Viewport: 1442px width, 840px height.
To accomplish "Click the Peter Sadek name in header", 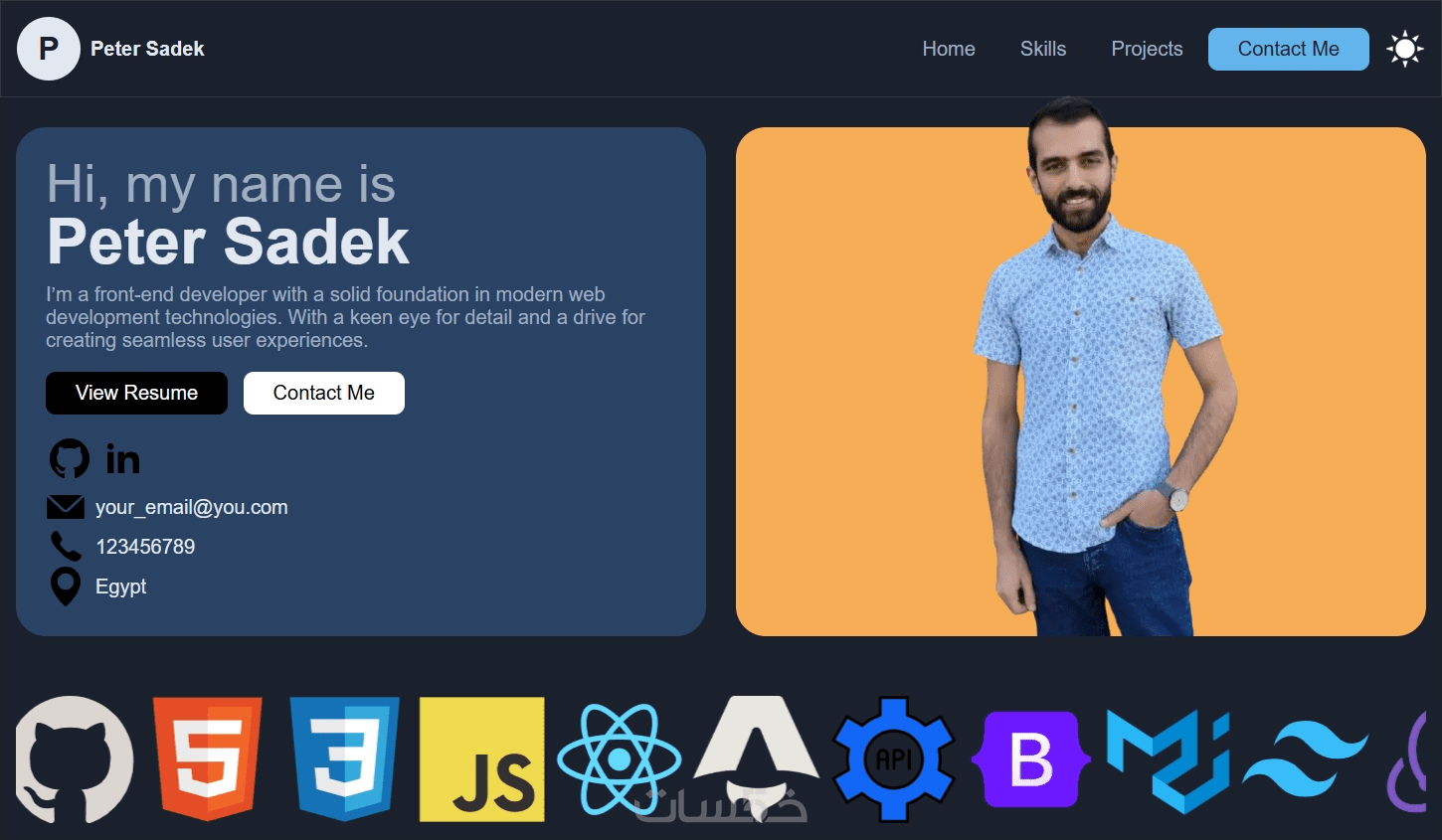I will pos(147,49).
